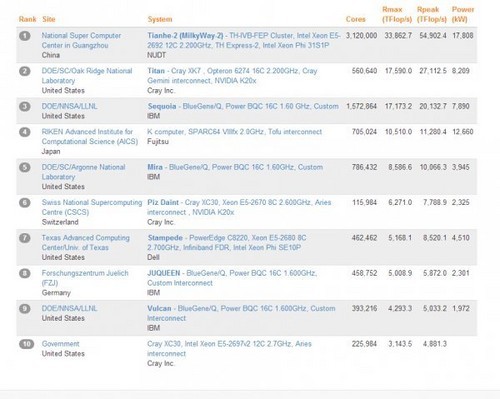Click the rank 10 badge icon
This screenshot has height=399, width=500.
(x=26, y=344)
